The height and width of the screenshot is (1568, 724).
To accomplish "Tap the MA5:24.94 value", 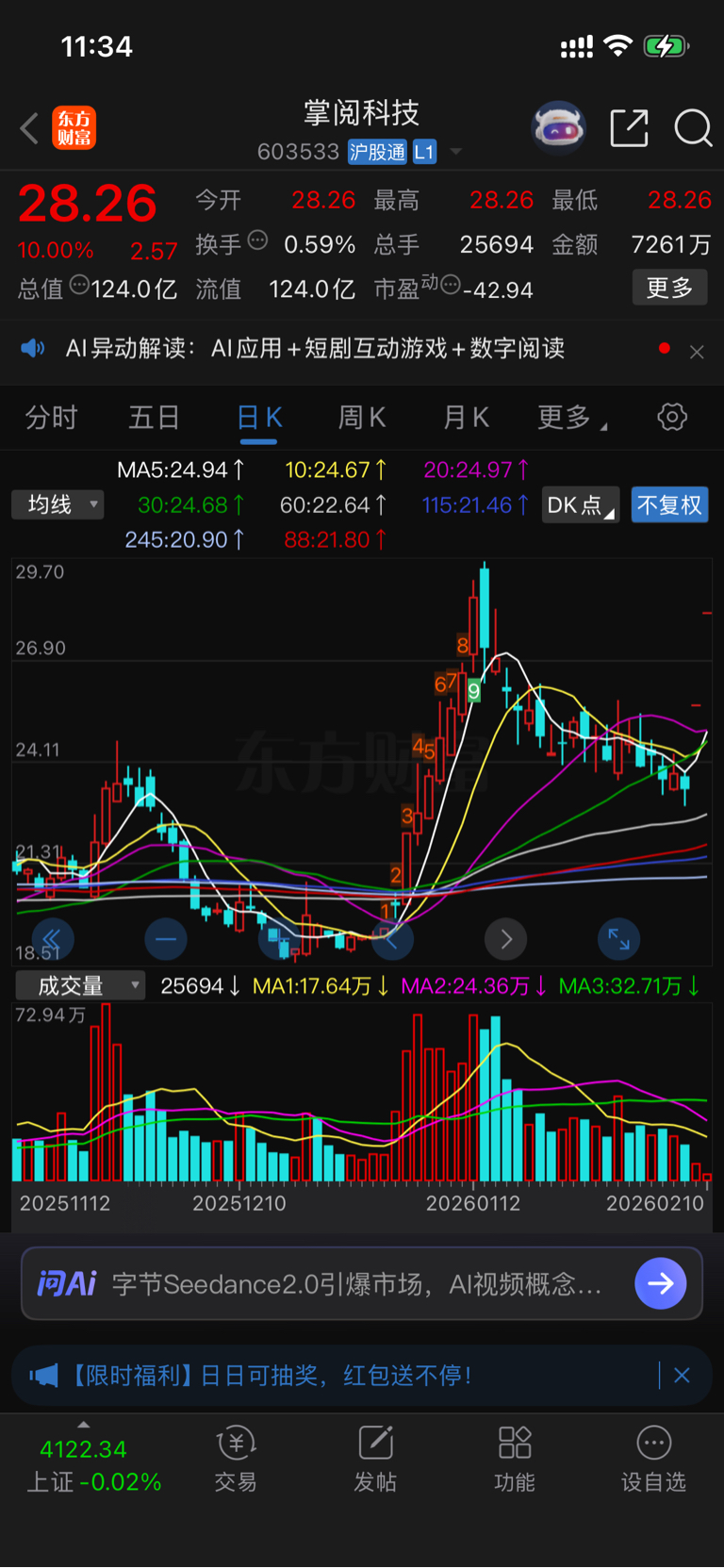I will pyautogui.click(x=180, y=470).
